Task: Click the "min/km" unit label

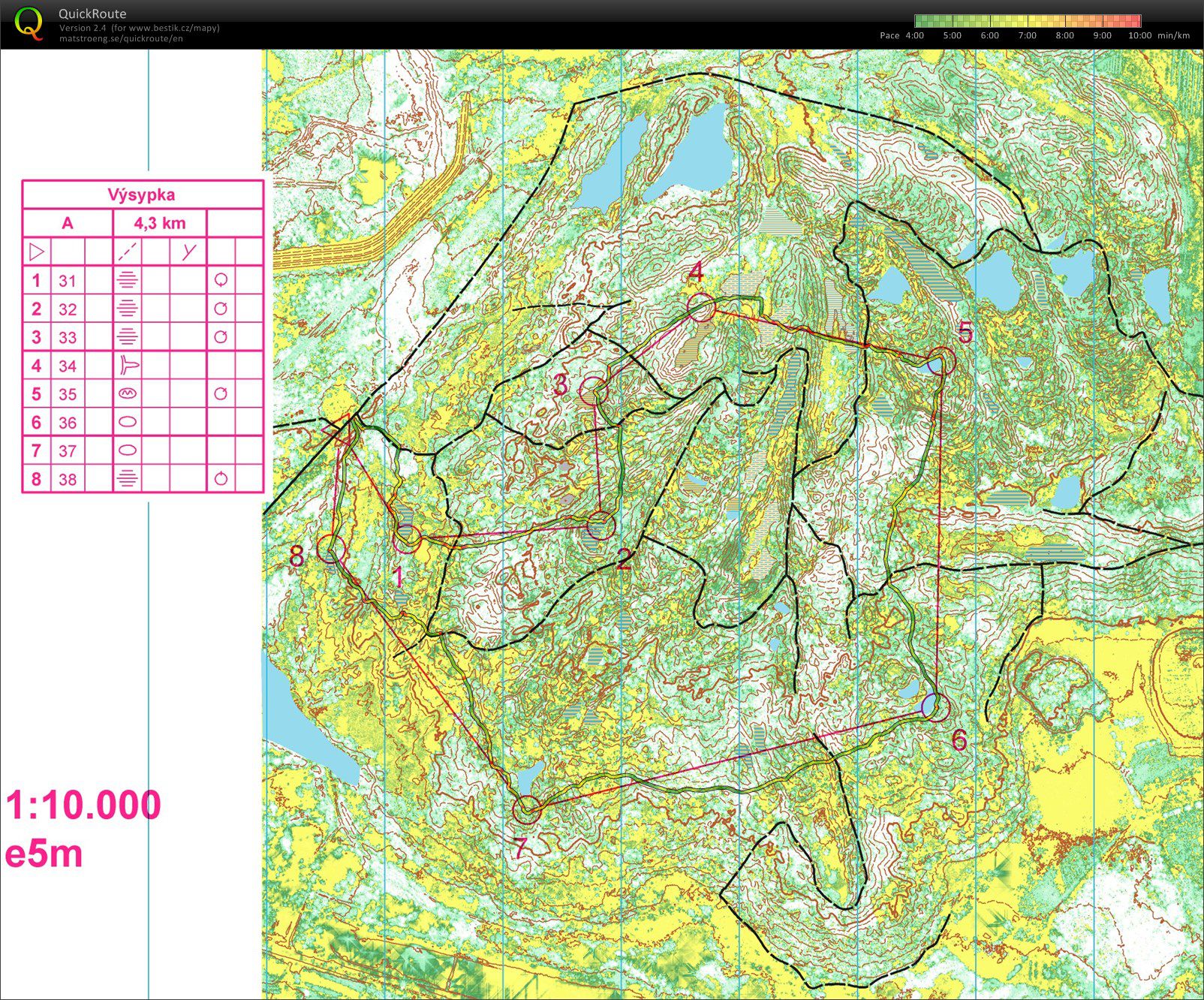Action: point(1174,35)
